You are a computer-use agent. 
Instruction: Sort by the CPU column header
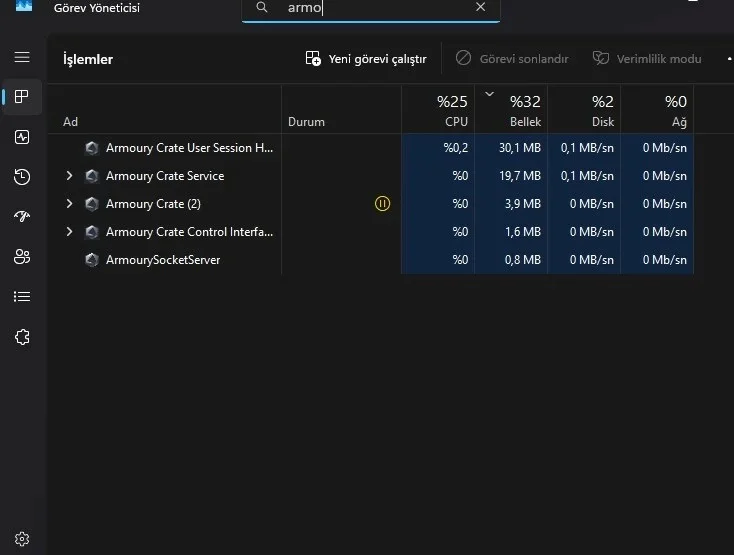pos(438,109)
